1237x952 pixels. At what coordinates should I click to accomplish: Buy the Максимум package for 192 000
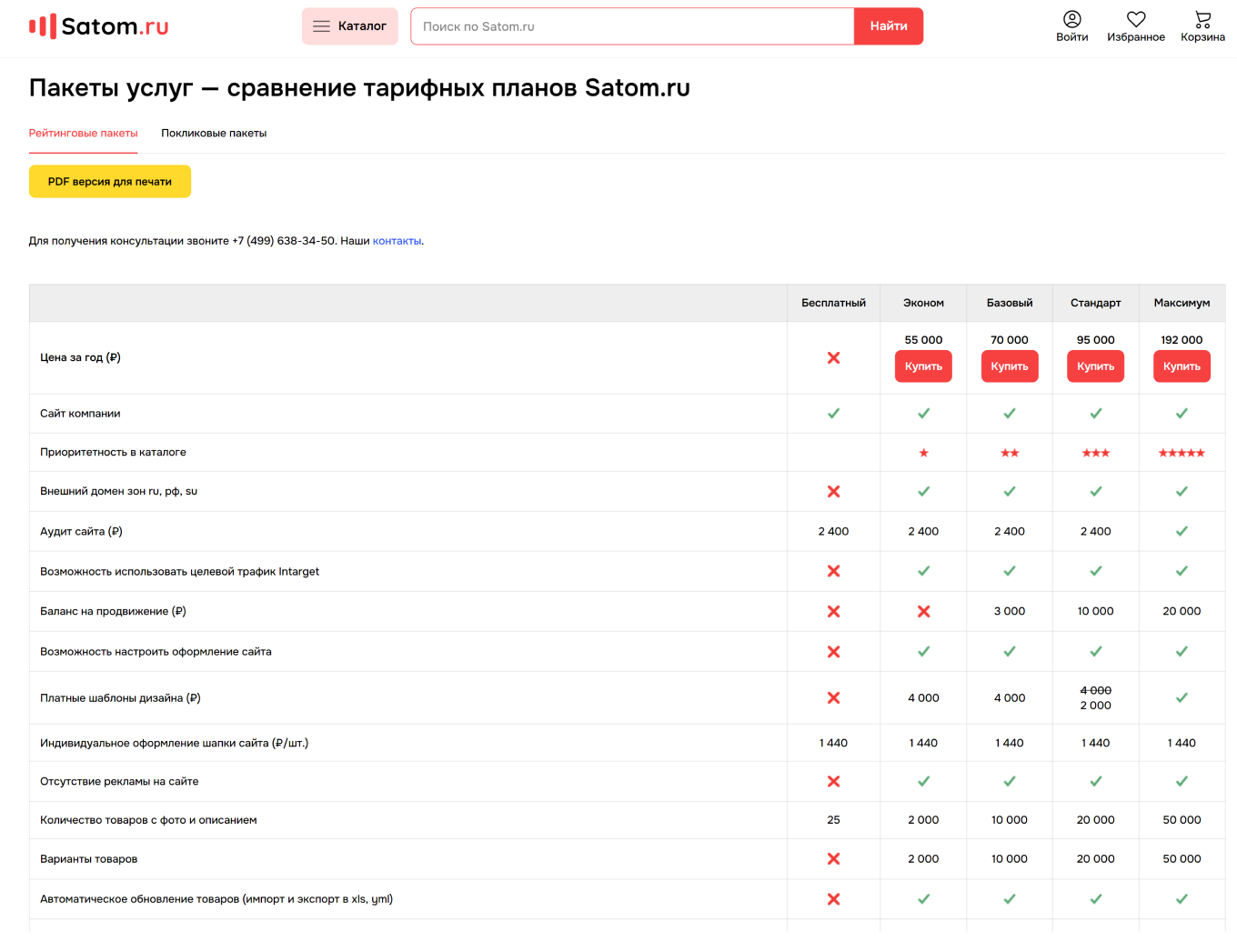click(1182, 366)
